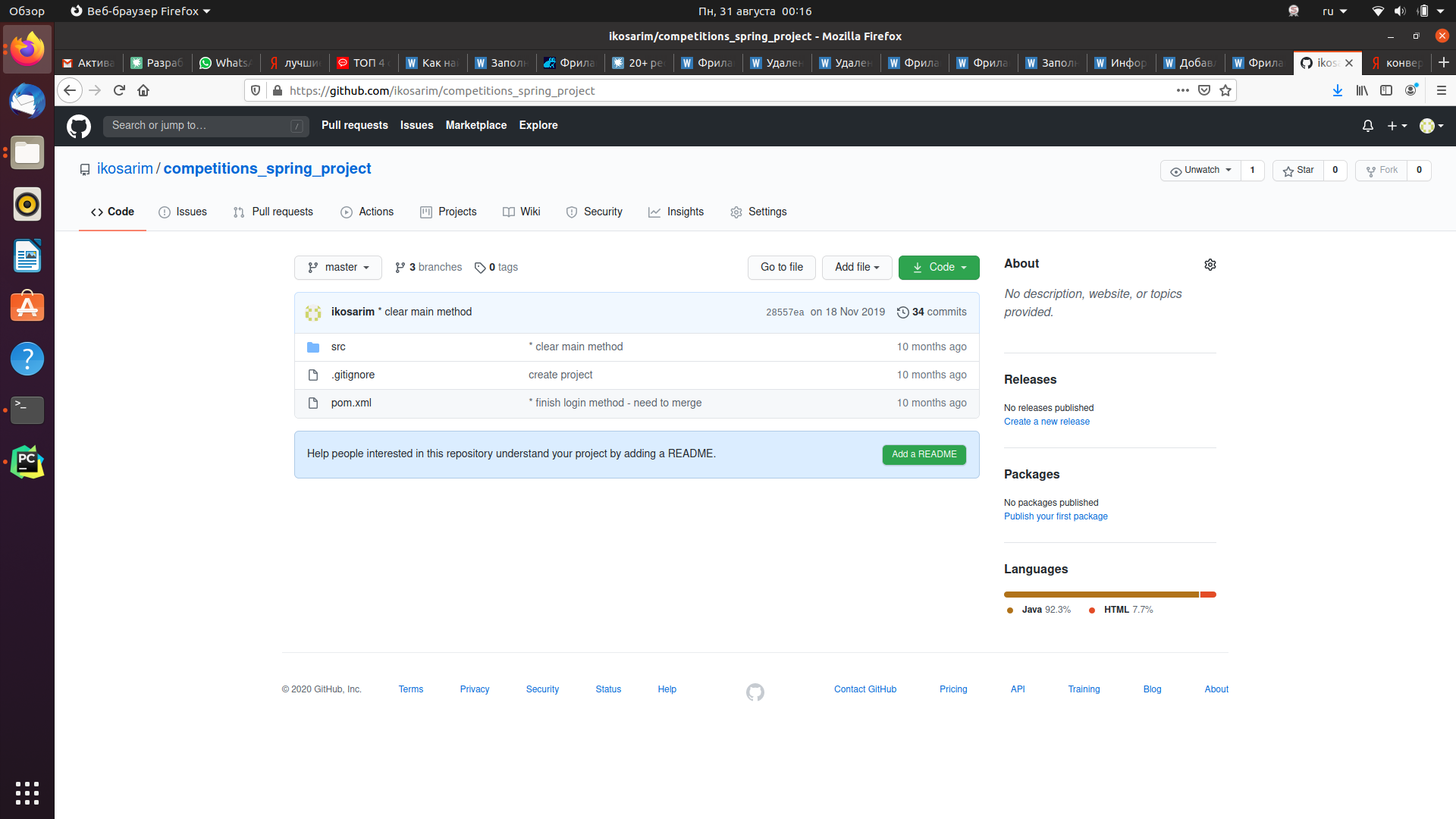Reload the page in Firefox

tap(119, 90)
